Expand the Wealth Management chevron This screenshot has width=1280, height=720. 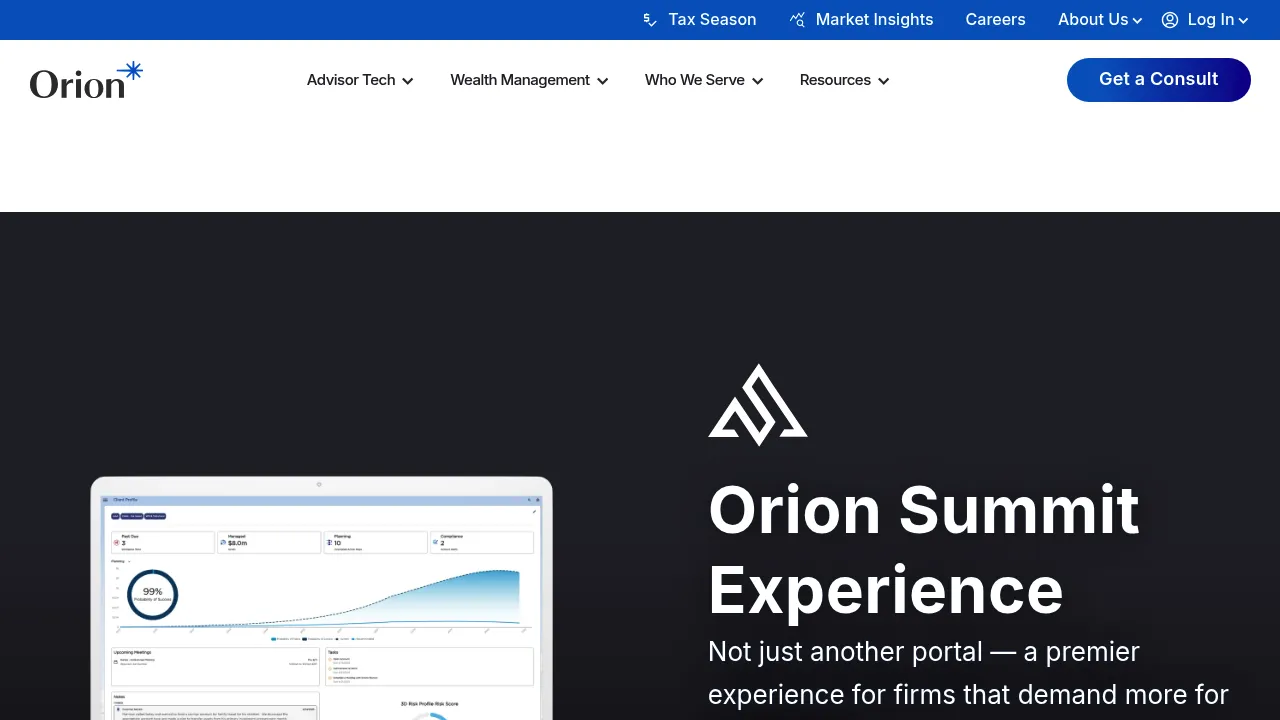(x=603, y=81)
